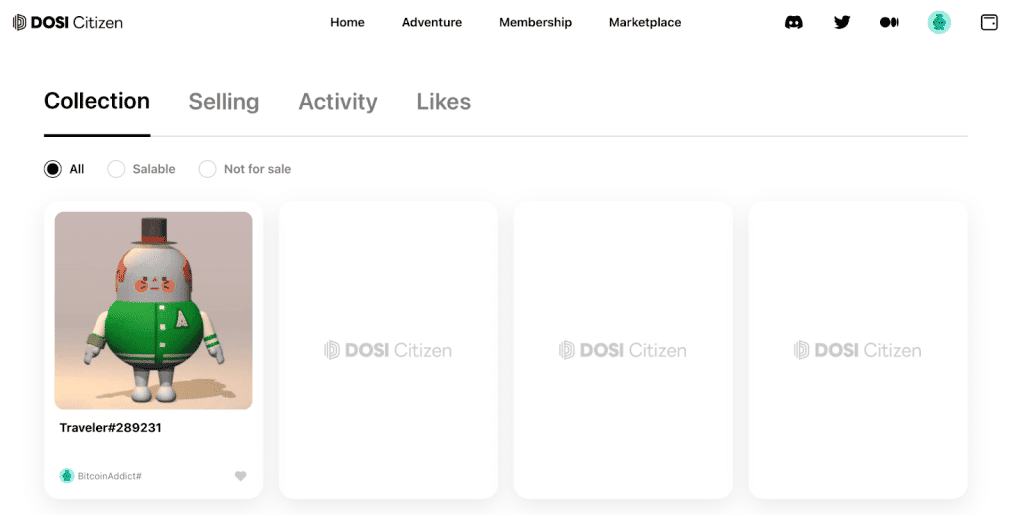Click BitcoinAddict# owner avatar icon
This screenshot has width=1024, height=516.
click(x=67, y=476)
